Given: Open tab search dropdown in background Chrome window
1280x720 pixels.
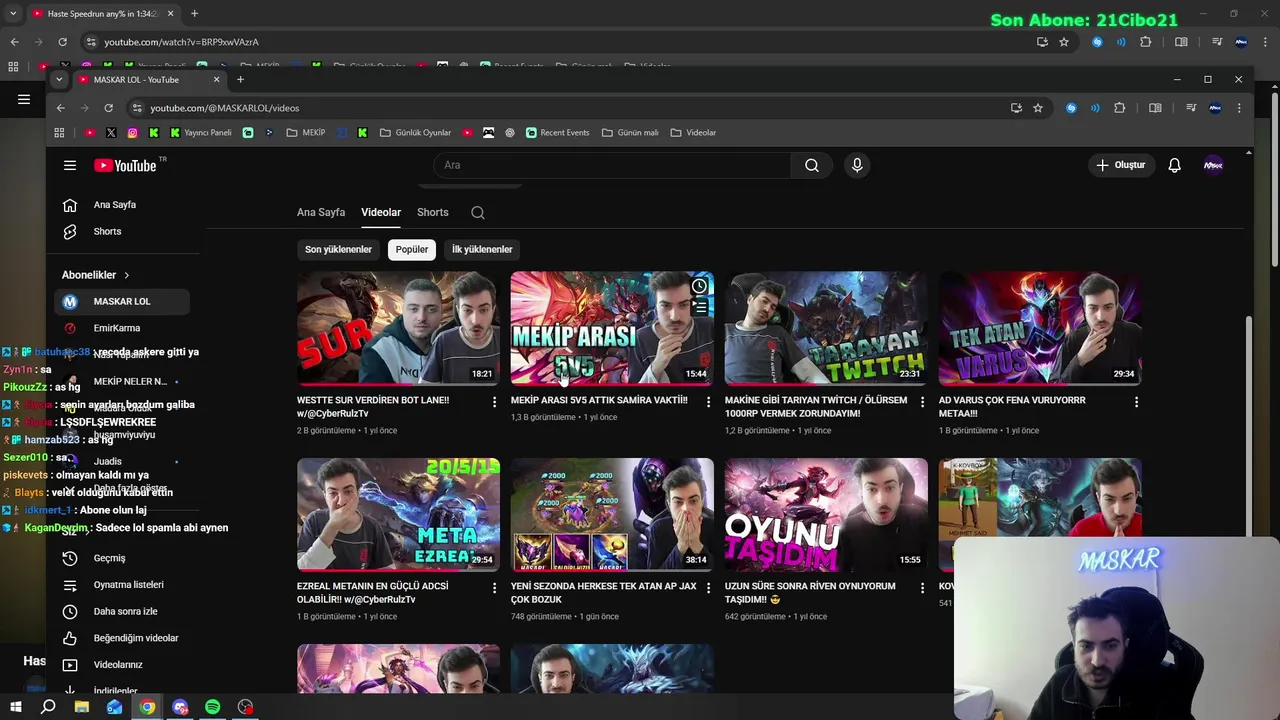Looking at the screenshot, I should [x=13, y=13].
